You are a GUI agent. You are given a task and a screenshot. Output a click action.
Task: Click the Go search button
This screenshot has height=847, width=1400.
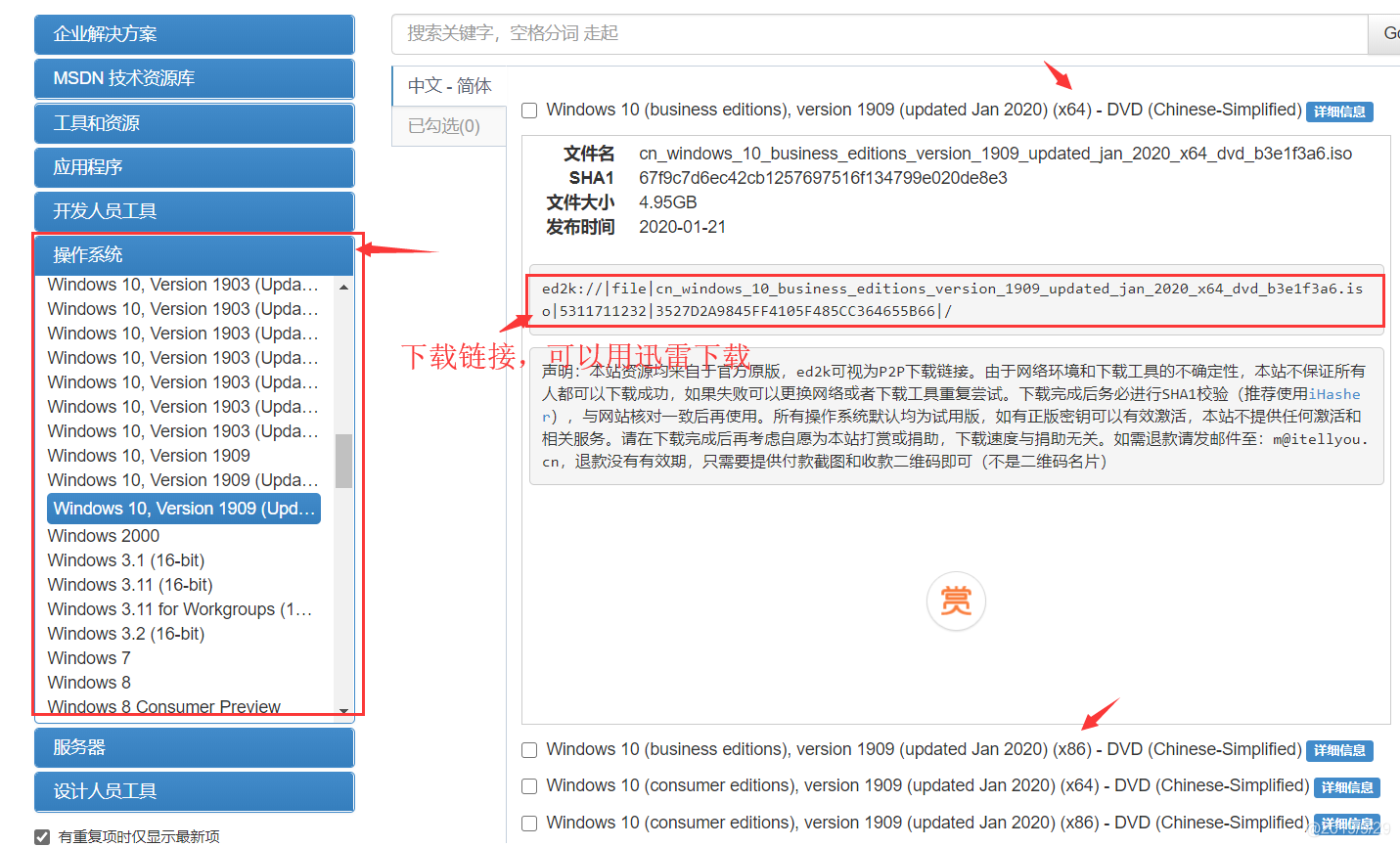point(1384,34)
